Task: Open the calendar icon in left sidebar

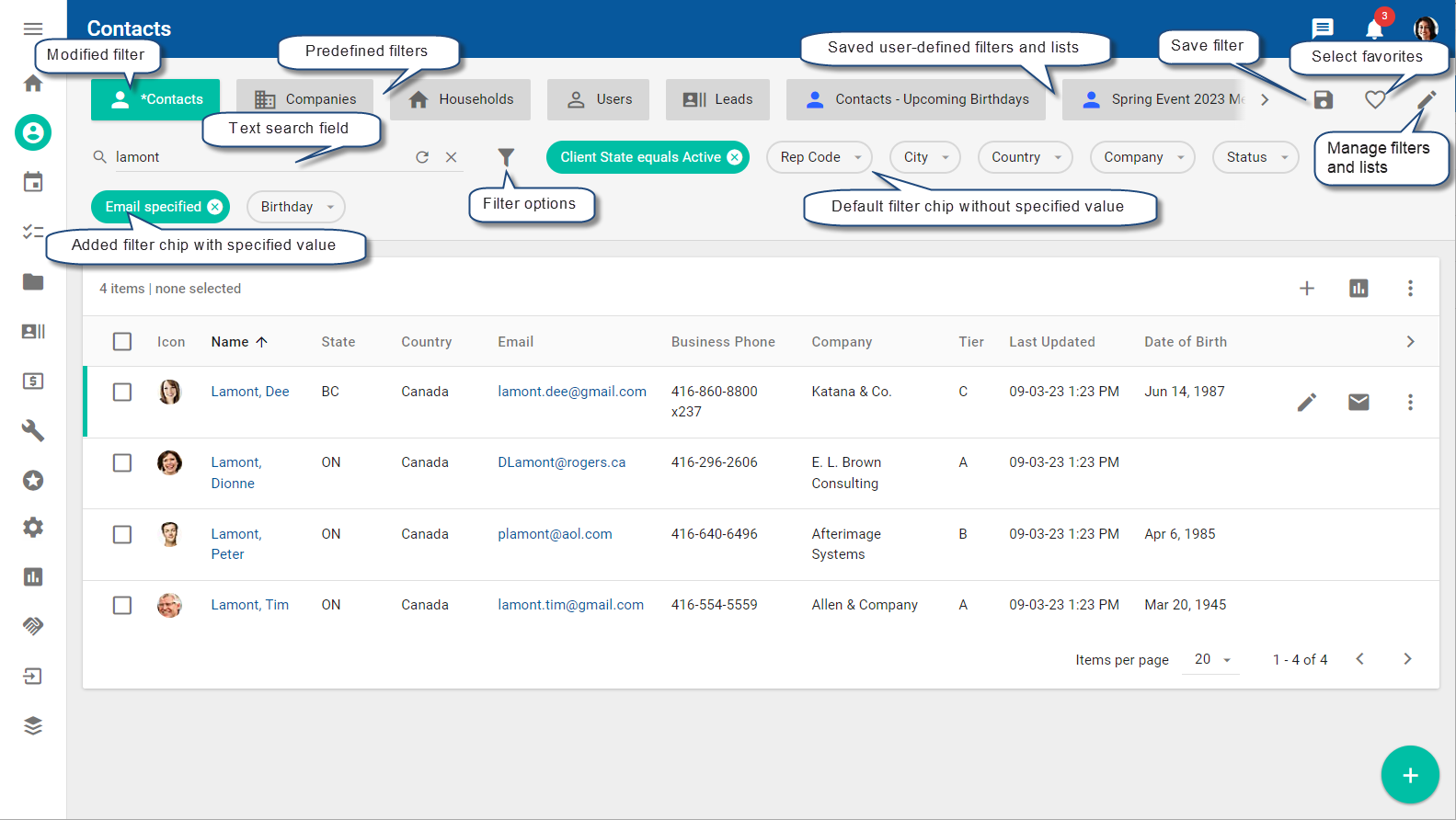Action: (33, 182)
